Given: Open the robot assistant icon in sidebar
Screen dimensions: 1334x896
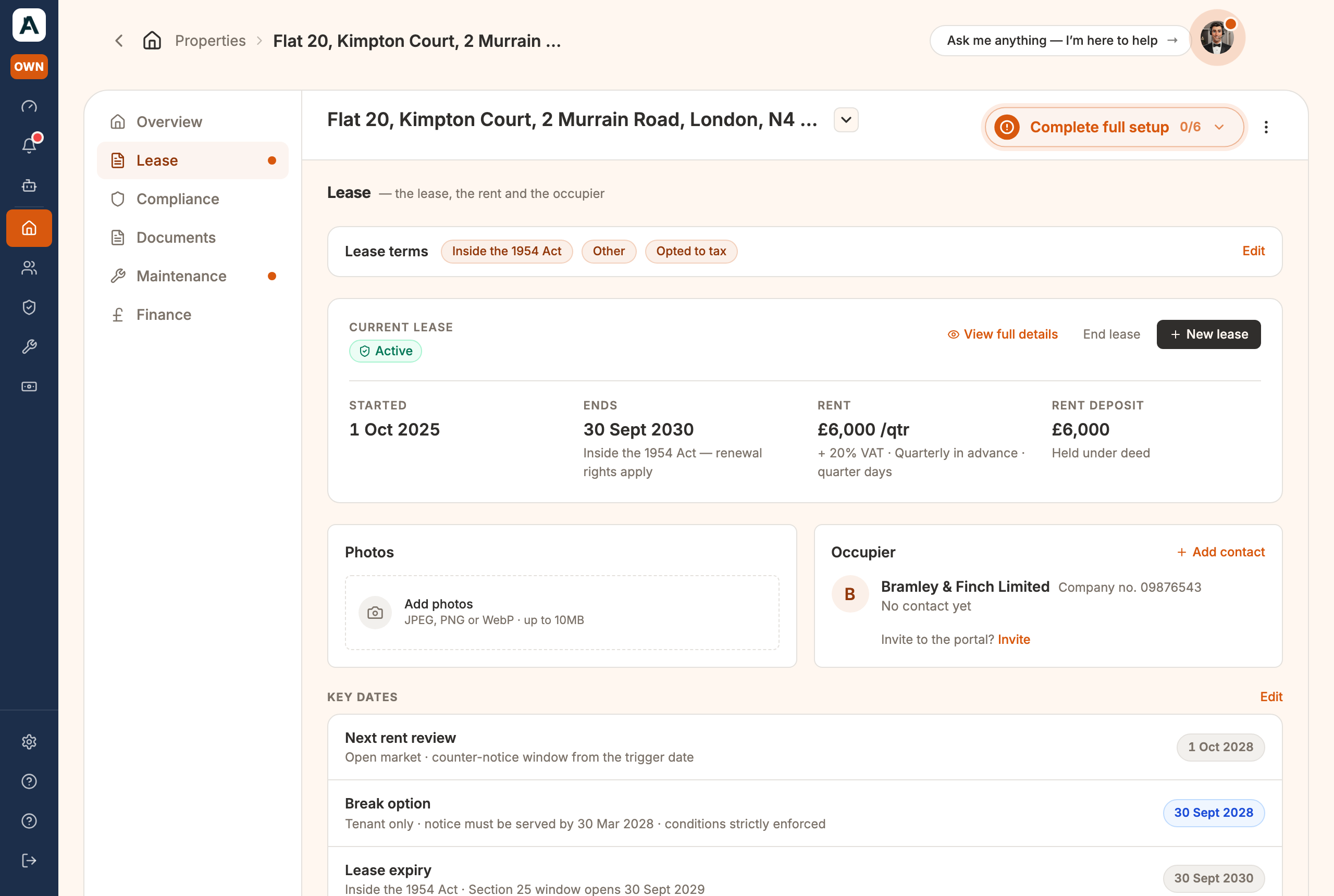Looking at the screenshot, I should (29, 185).
